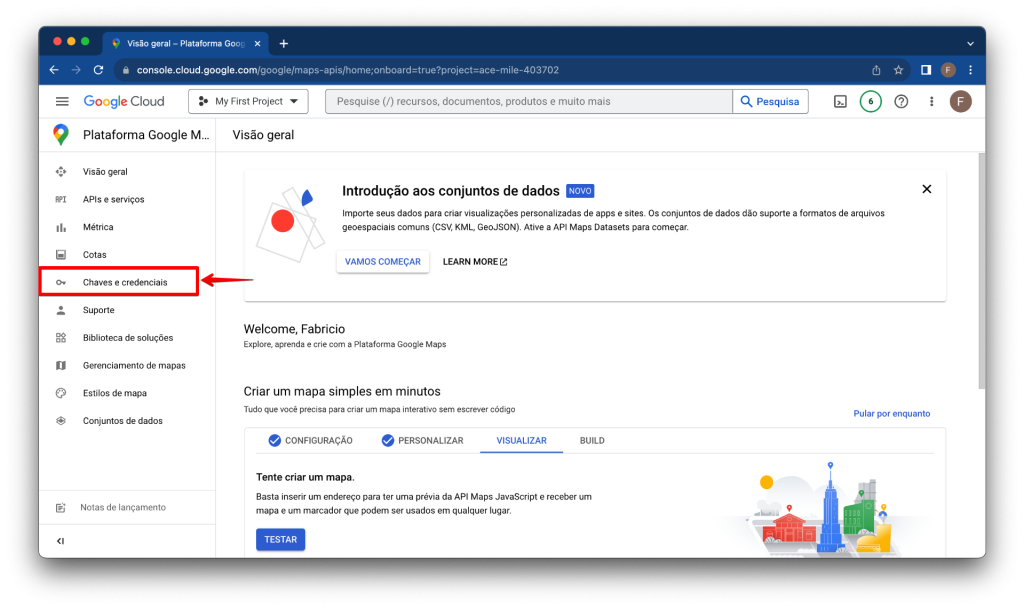
Task: Click the page vertical scrollbar
Action: click(982, 271)
